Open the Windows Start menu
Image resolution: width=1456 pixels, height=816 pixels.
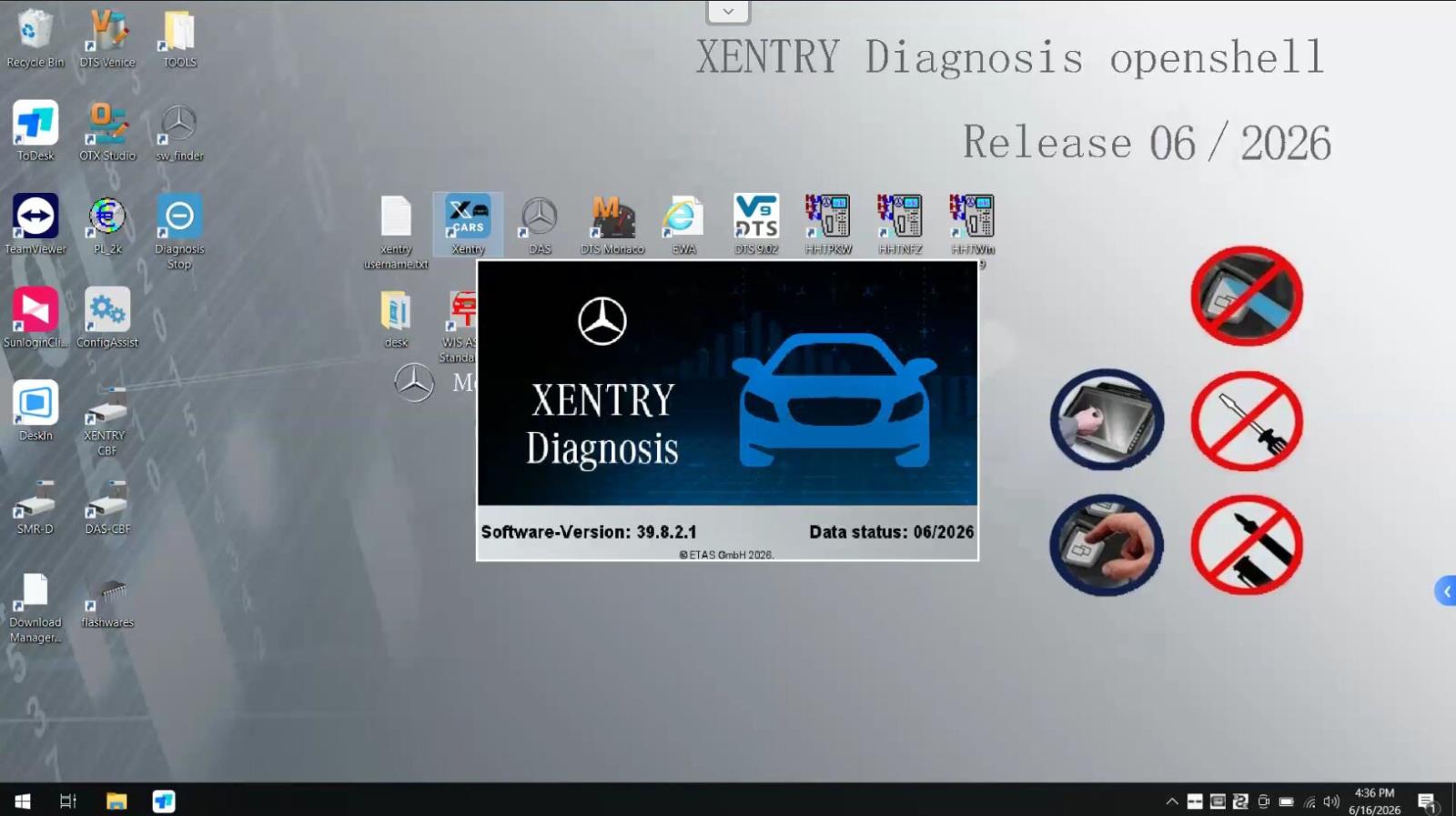pos(22,801)
